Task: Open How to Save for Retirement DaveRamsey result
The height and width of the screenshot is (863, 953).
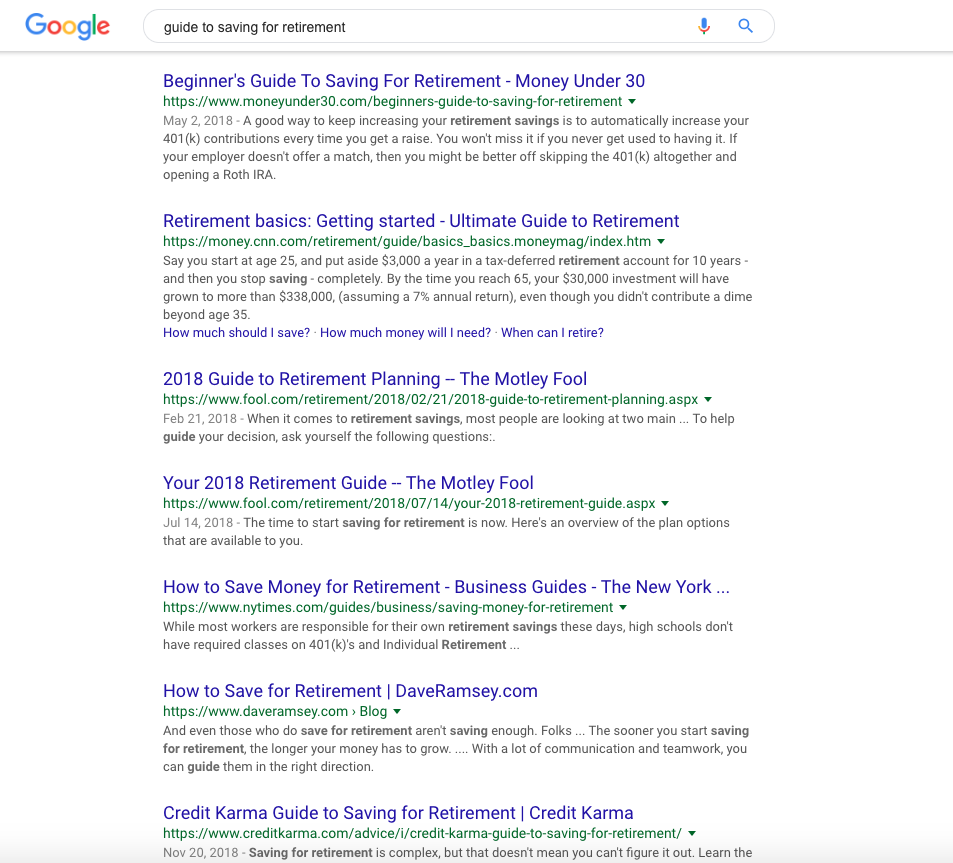Action: 350,690
